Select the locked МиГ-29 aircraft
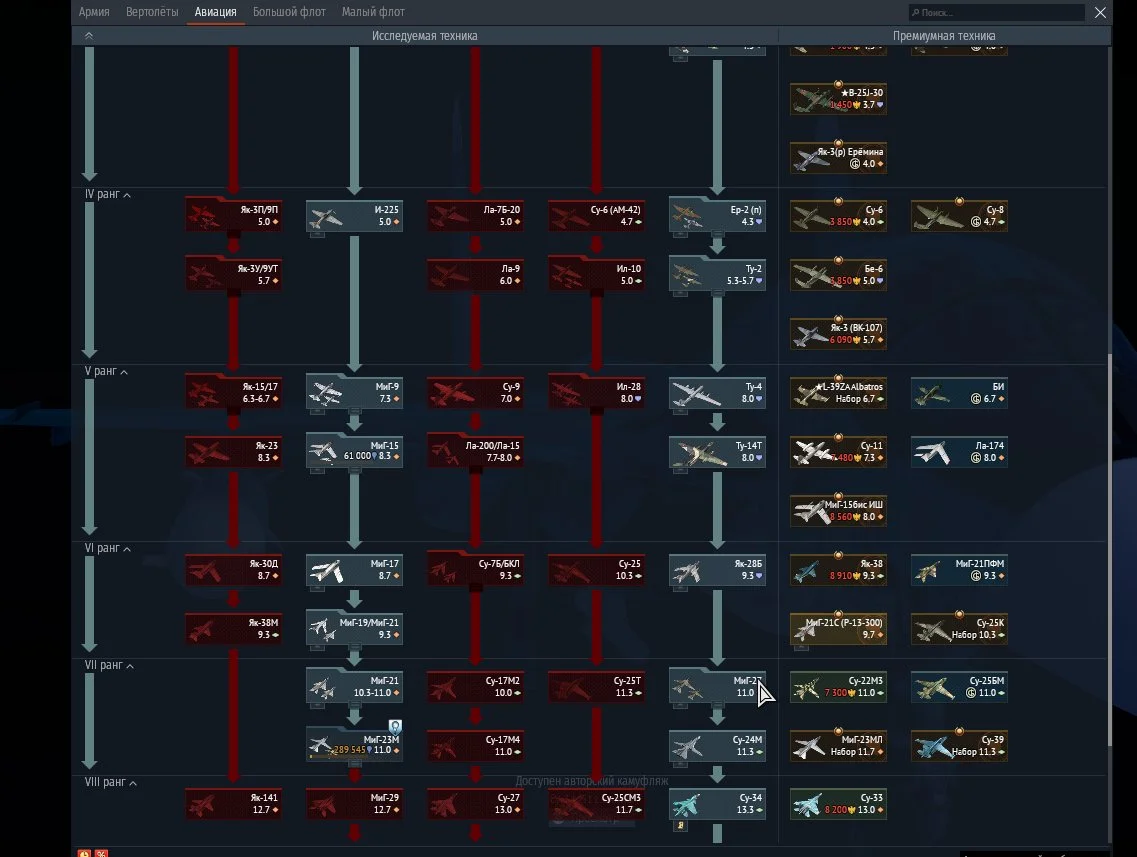The width and height of the screenshot is (1137, 857). point(354,803)
